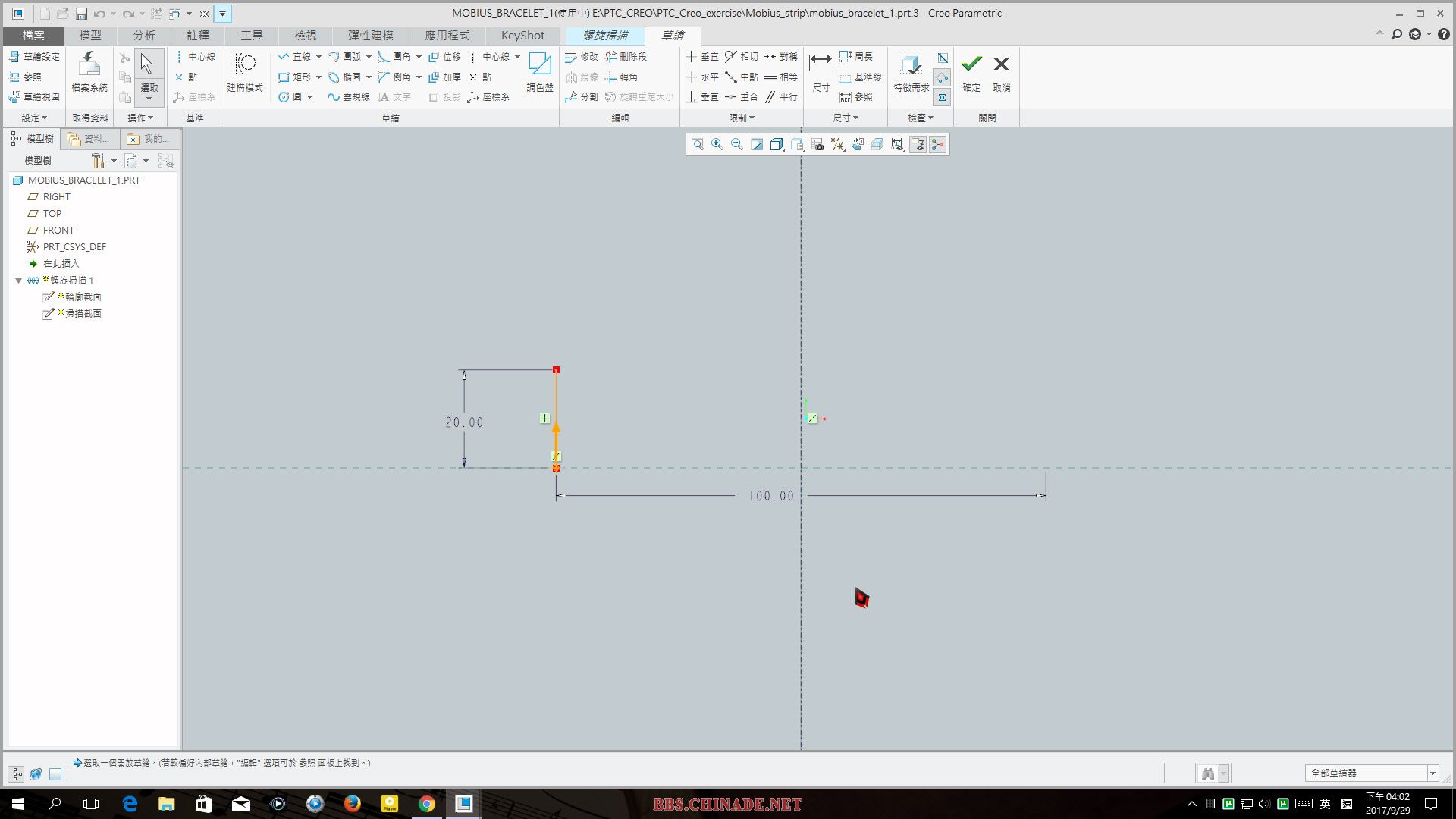This screenshot has height=819, width=1456.
Task: Click the 分割 divide tool
Action: pyautogui.click(x=582, y=97)
